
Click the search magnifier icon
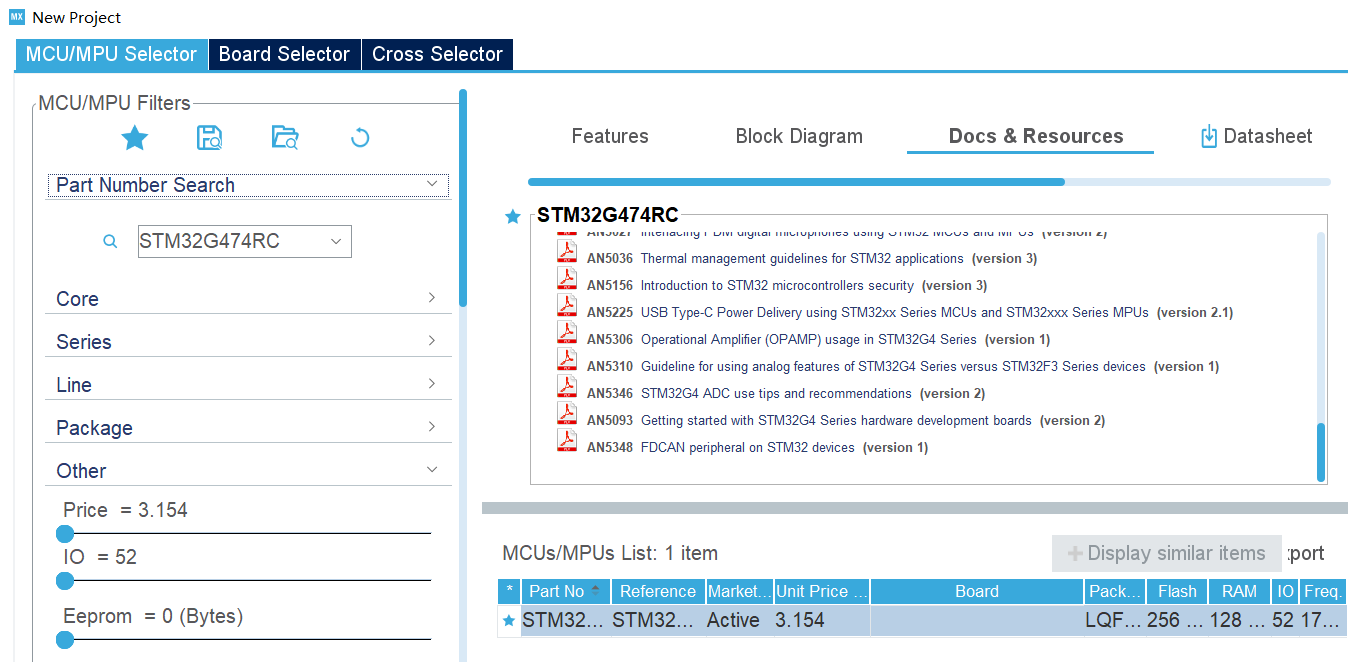[110, 241]
